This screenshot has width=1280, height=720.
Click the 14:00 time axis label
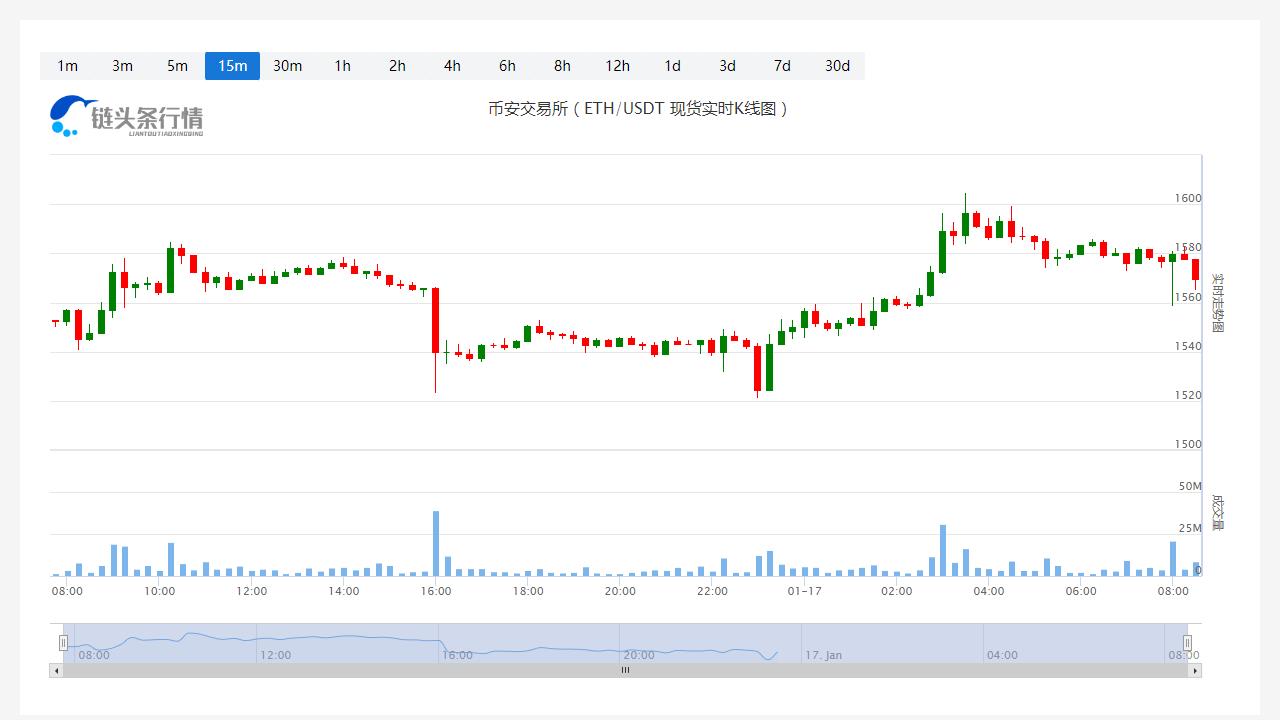click(x=344, y=591)
